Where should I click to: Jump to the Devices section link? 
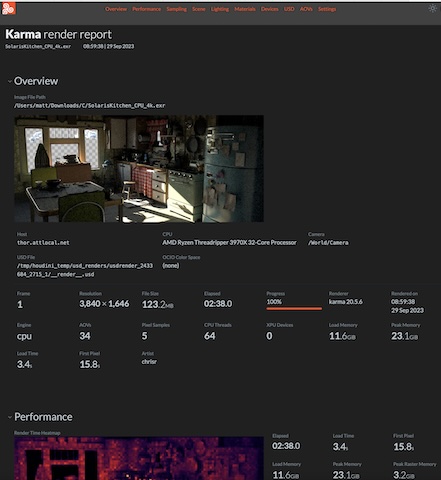tap(269, 9)
